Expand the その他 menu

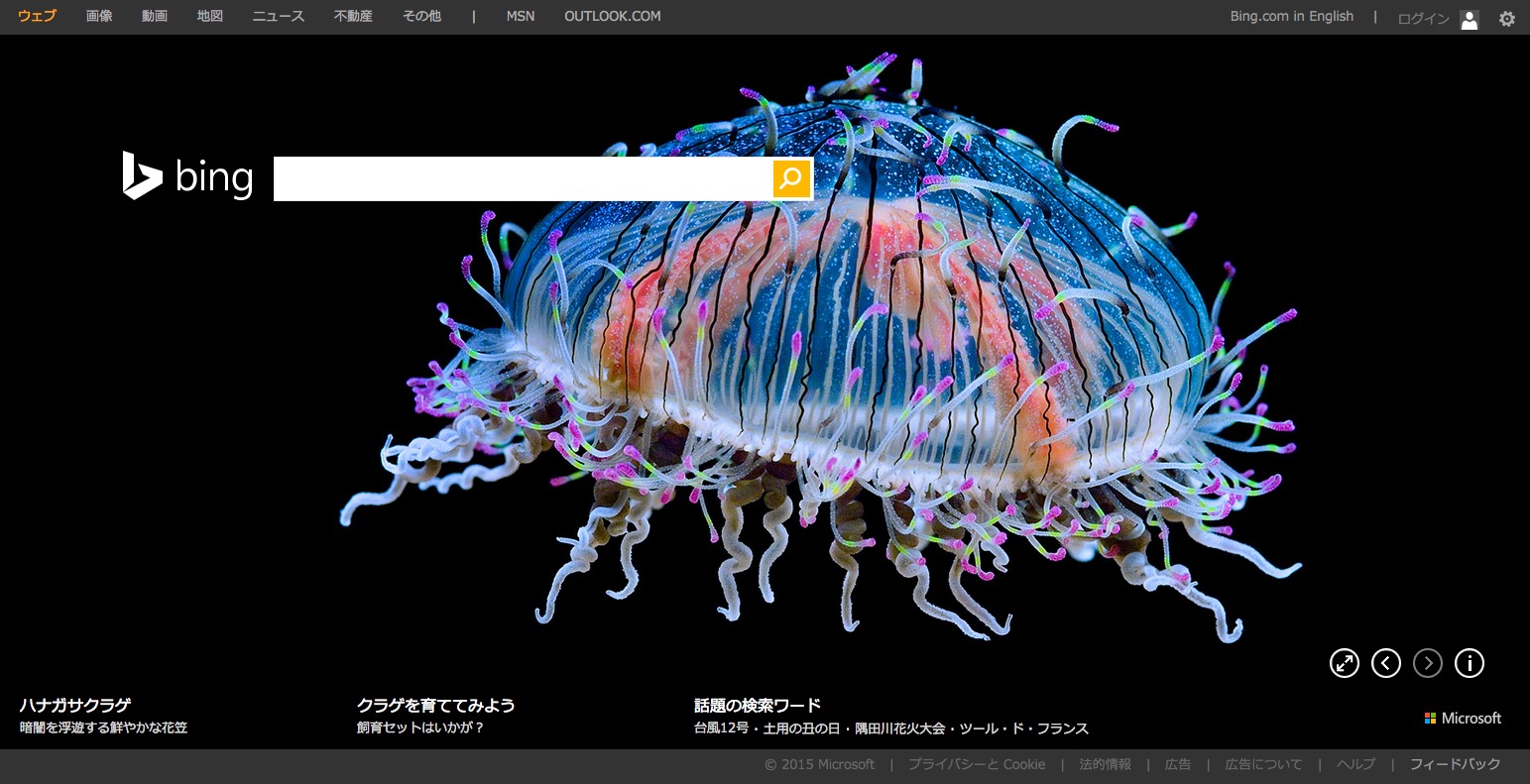[421, 17]
